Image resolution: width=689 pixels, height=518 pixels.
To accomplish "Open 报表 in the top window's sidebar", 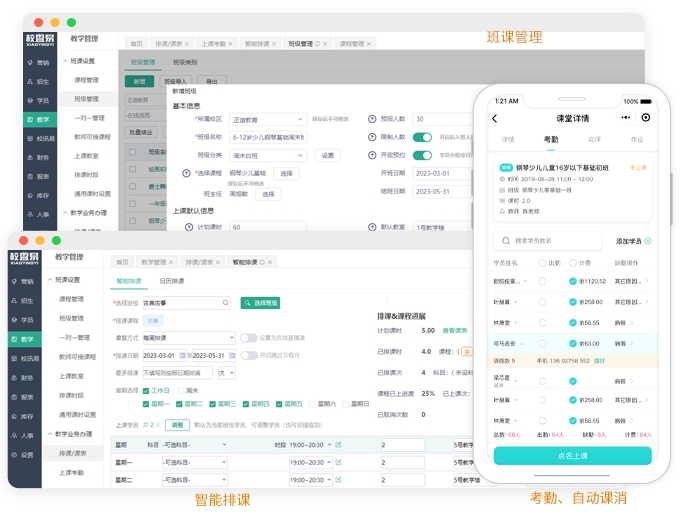I will [x=40, y=176].
